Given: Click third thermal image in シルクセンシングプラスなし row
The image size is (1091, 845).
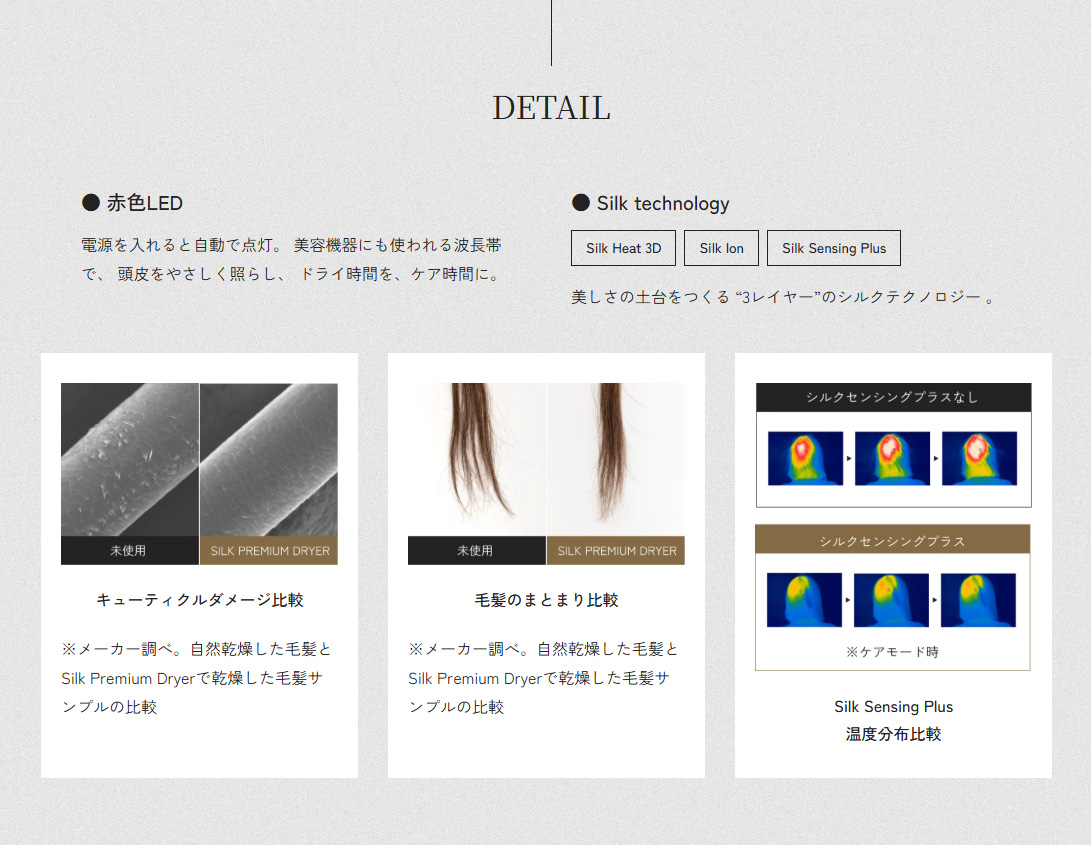Looking at the screenshot, I should click(x=979, y=458).
